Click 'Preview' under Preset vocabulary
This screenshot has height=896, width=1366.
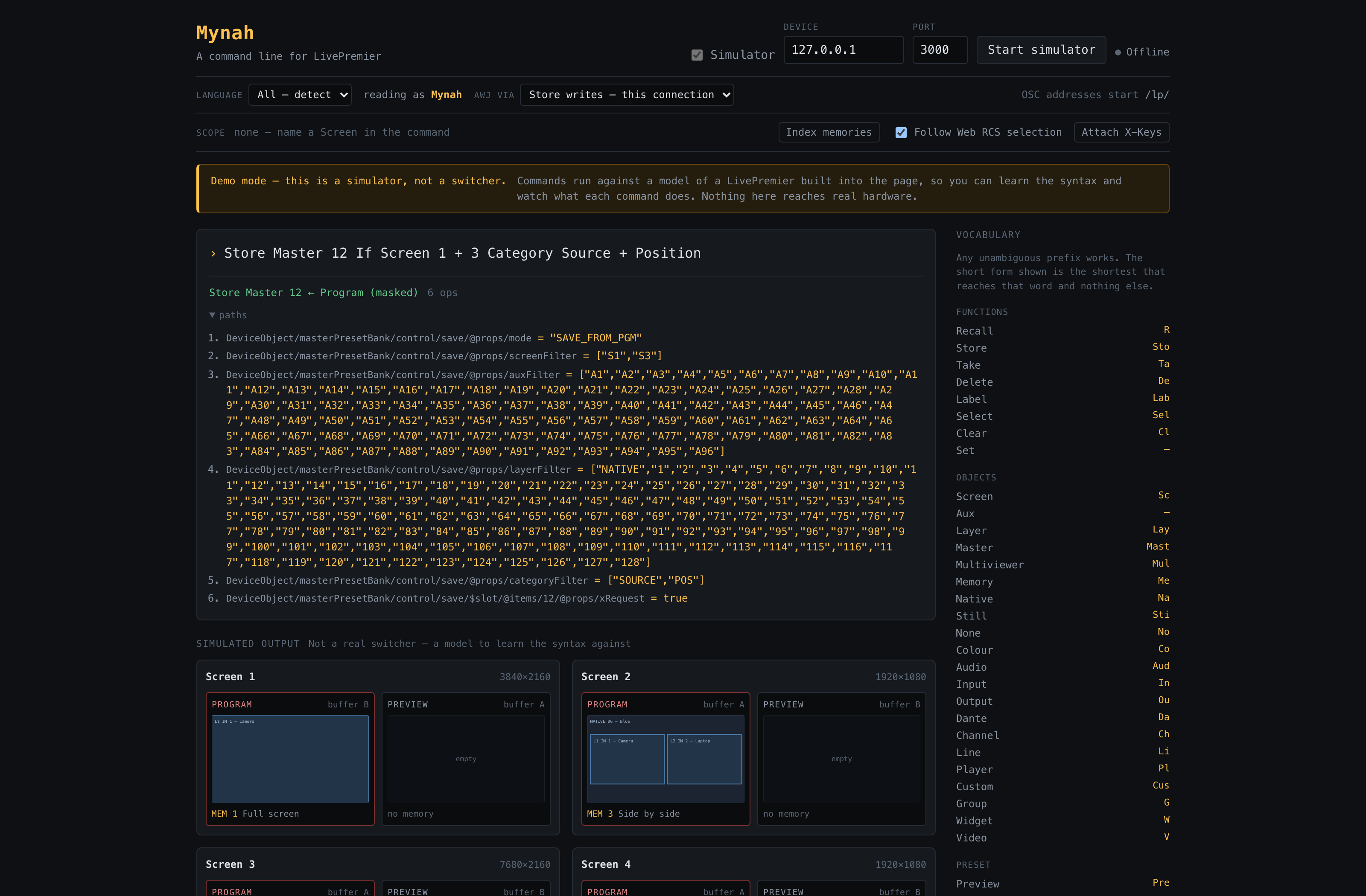click(x=978, y=884)
